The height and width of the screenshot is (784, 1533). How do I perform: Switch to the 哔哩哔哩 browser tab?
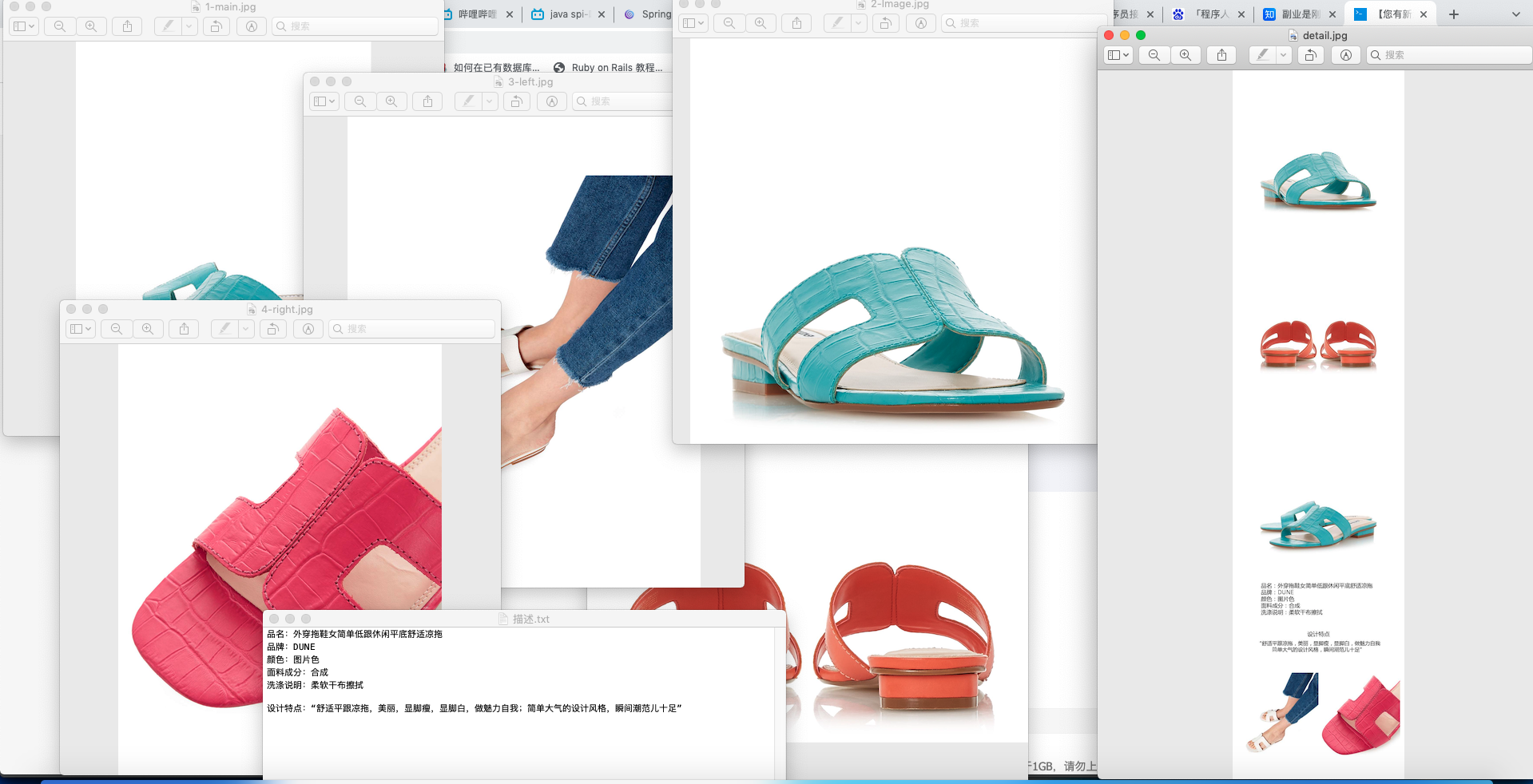point(478,14)
